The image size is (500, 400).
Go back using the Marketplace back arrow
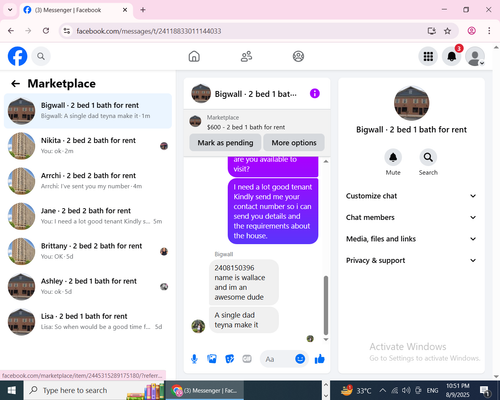[x=15, y=83]
